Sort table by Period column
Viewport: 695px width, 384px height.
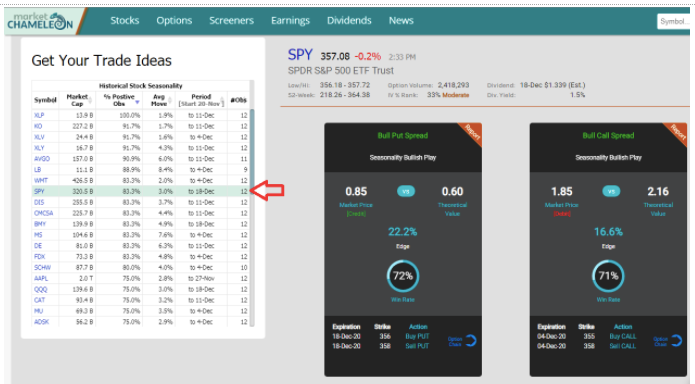pyautogui.click(x=201, y=100)
